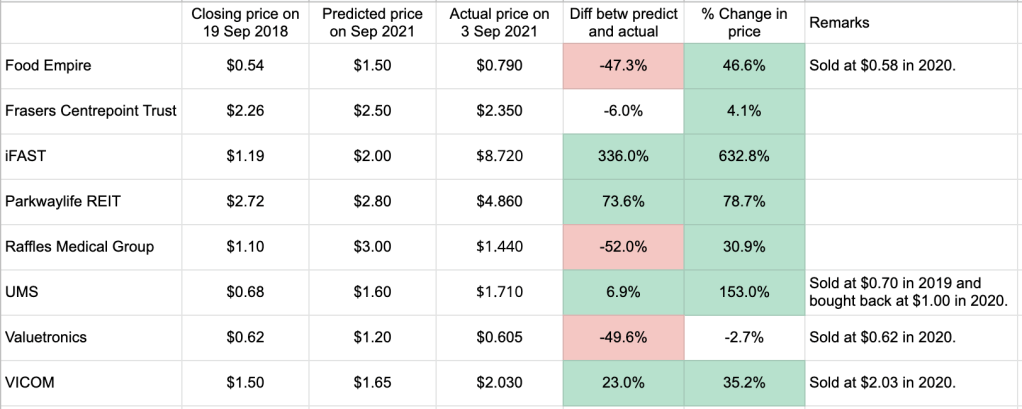The image size is (1022, 409).
Task: Select the red -47.3% cell
Action: coord(622,65)
